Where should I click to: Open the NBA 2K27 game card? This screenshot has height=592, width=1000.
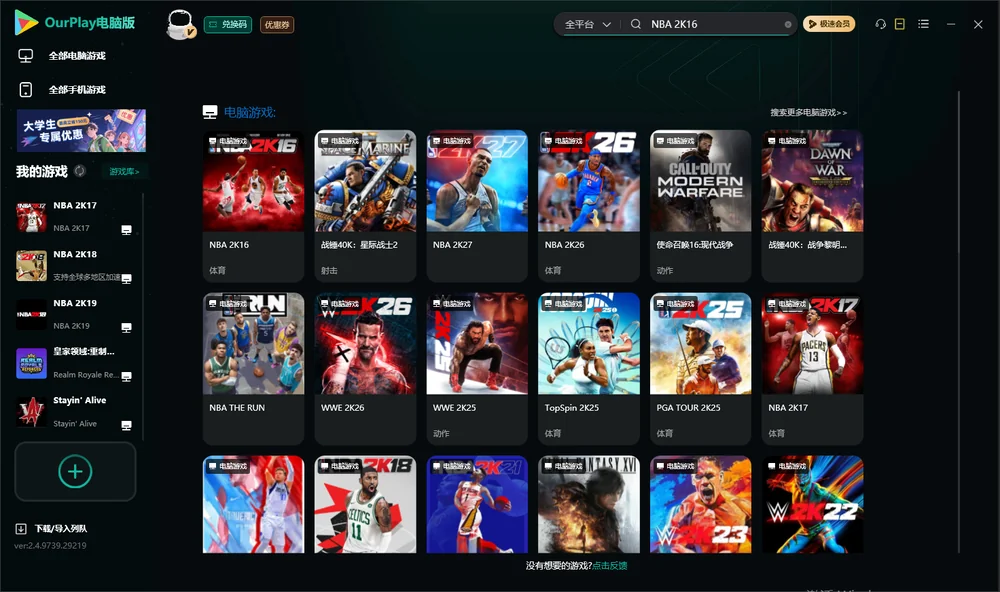coord(477,206)
